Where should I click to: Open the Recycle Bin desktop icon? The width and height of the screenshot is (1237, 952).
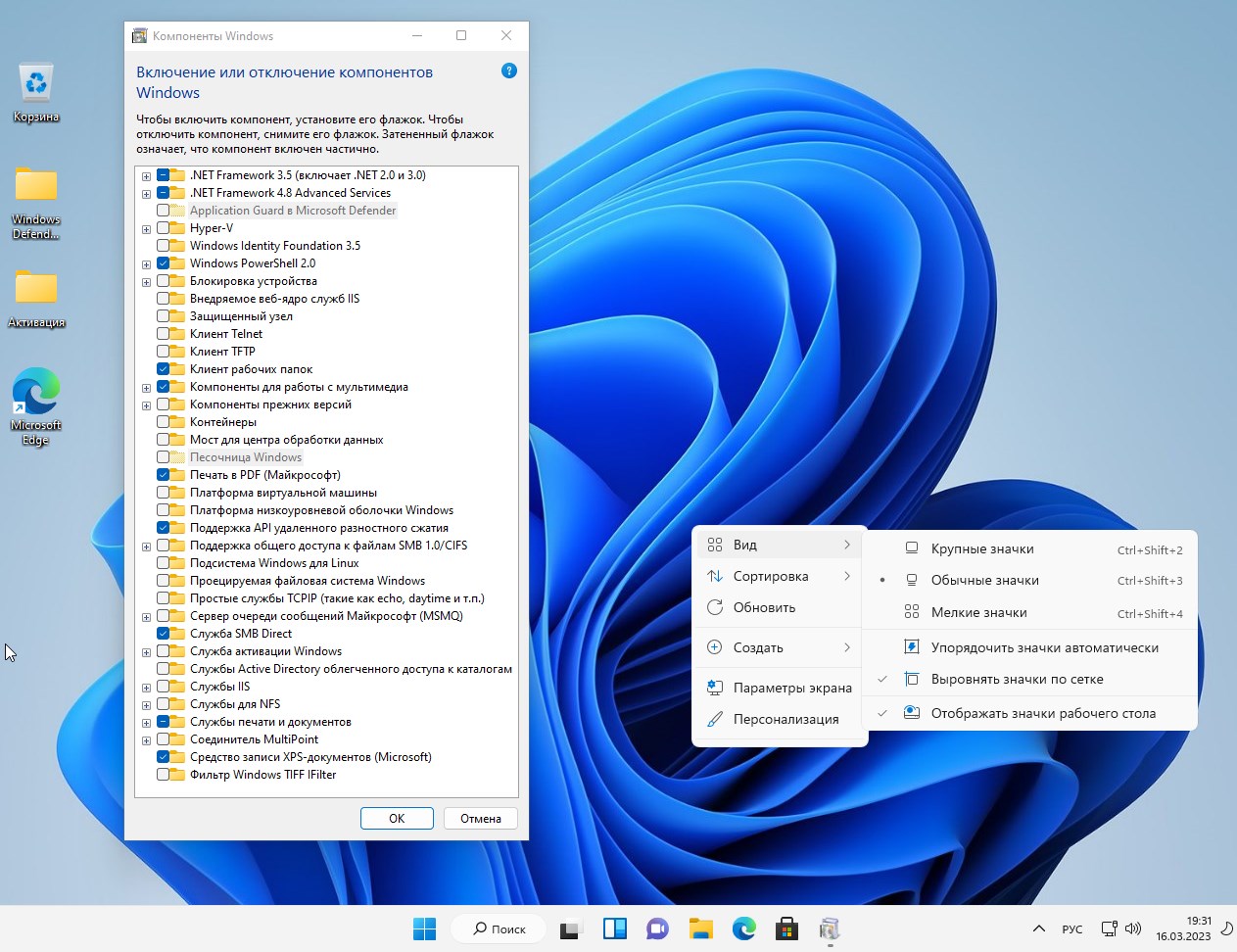tap(36, 85)
